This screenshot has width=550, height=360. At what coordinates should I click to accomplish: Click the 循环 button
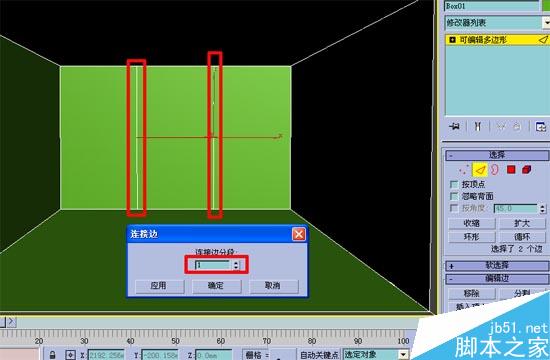[x=523, y=237]
